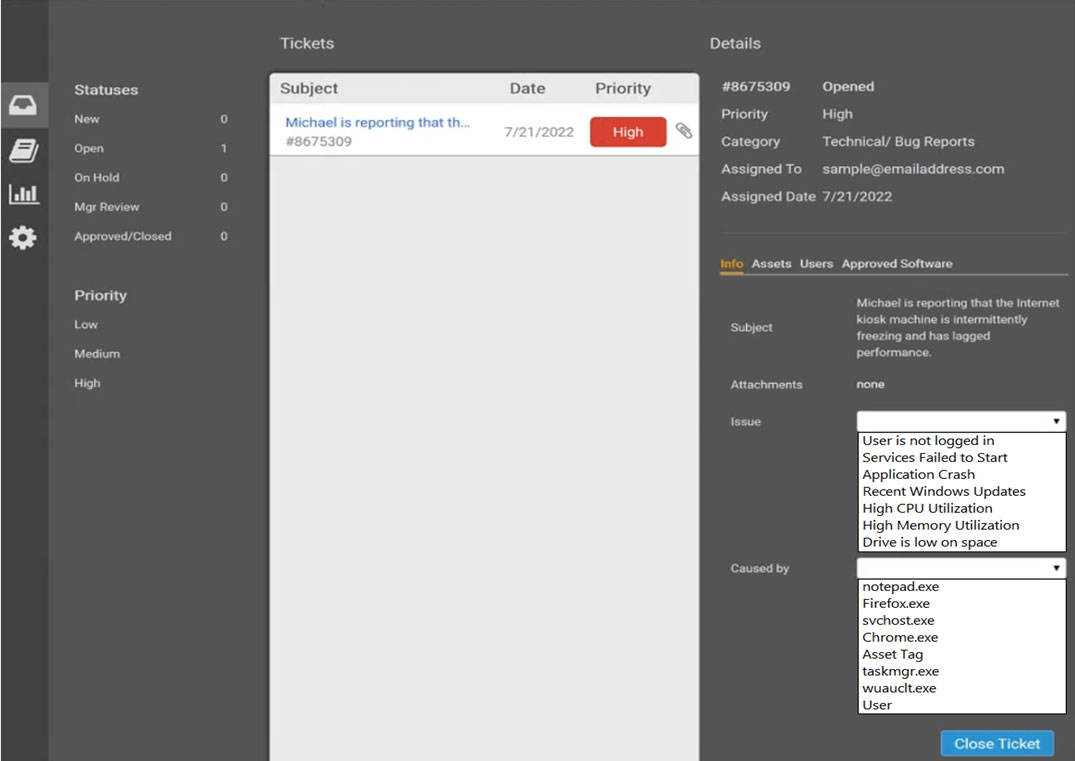Sort tickets by Subject column header
The image size is (1075, 761).
pyautogui.click(x=309, y=88)
